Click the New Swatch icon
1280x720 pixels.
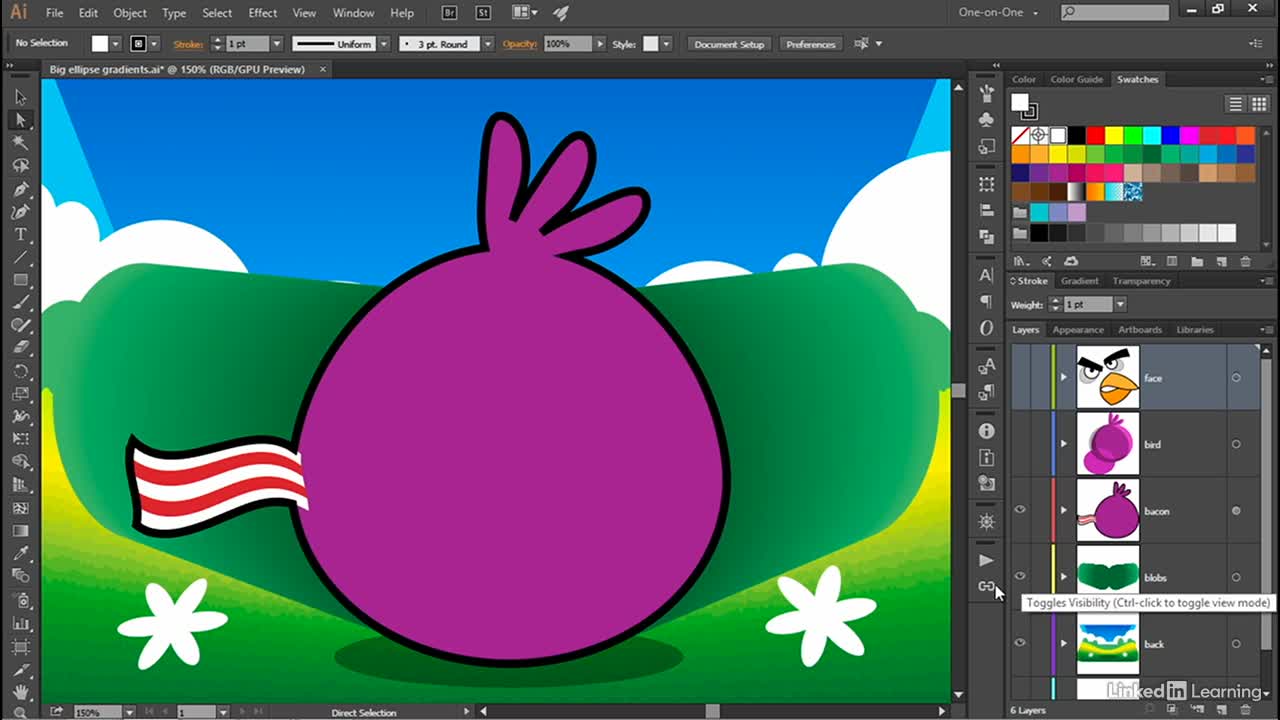[x=1221, y=261]
